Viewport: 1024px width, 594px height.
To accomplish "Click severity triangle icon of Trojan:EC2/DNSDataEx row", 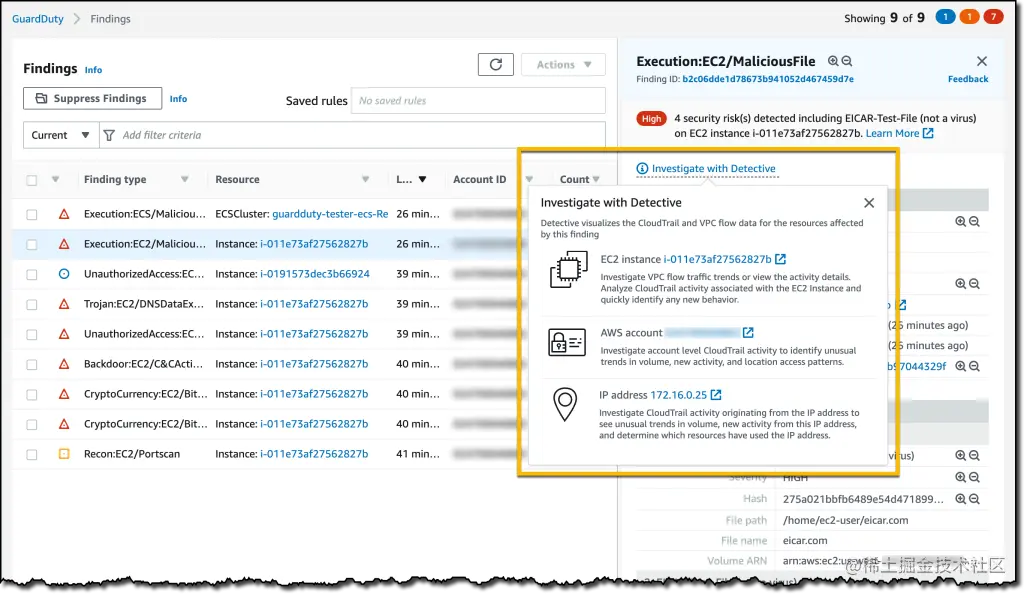I will click(64, 304).
